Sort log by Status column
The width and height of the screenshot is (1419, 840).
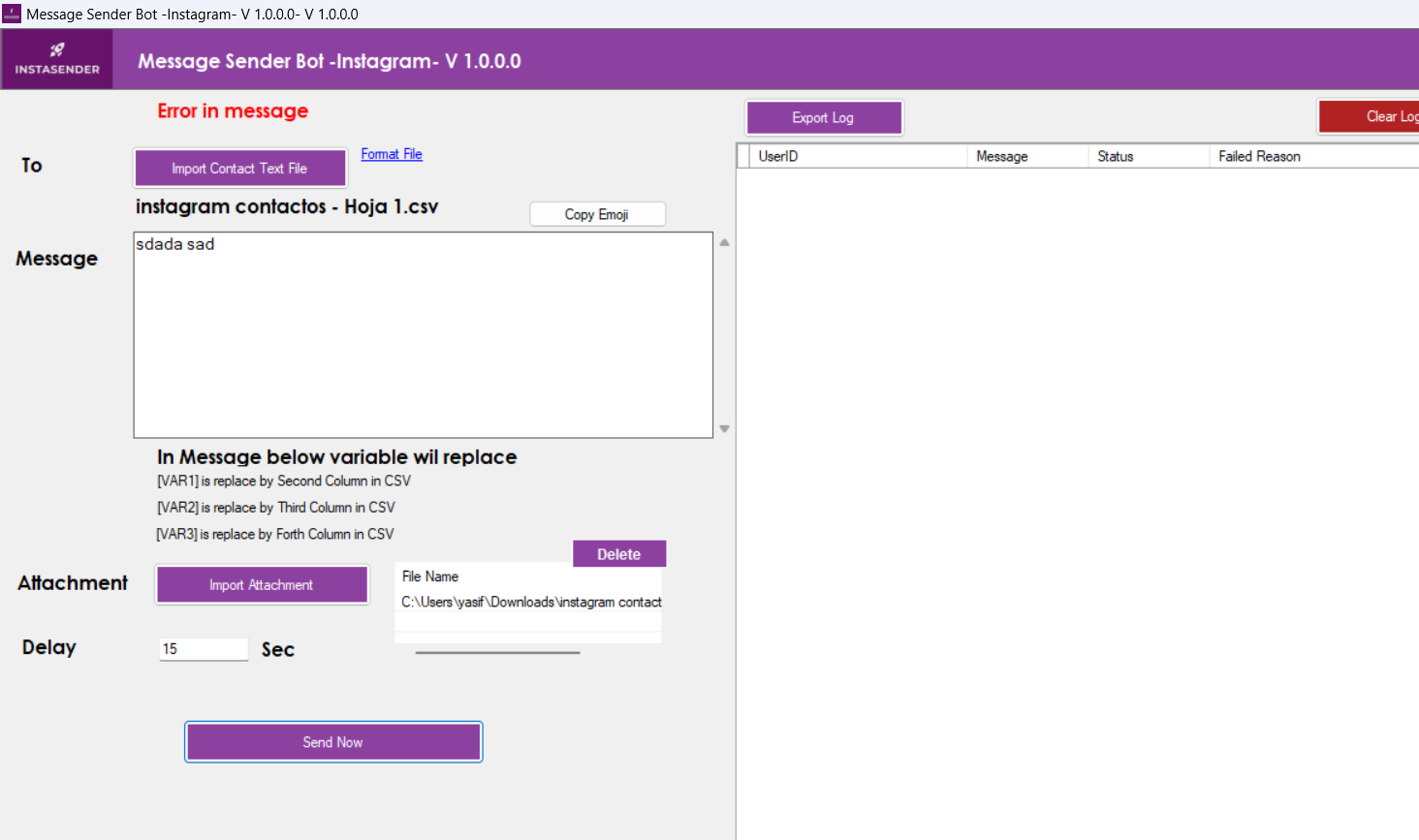[1149, 156]
